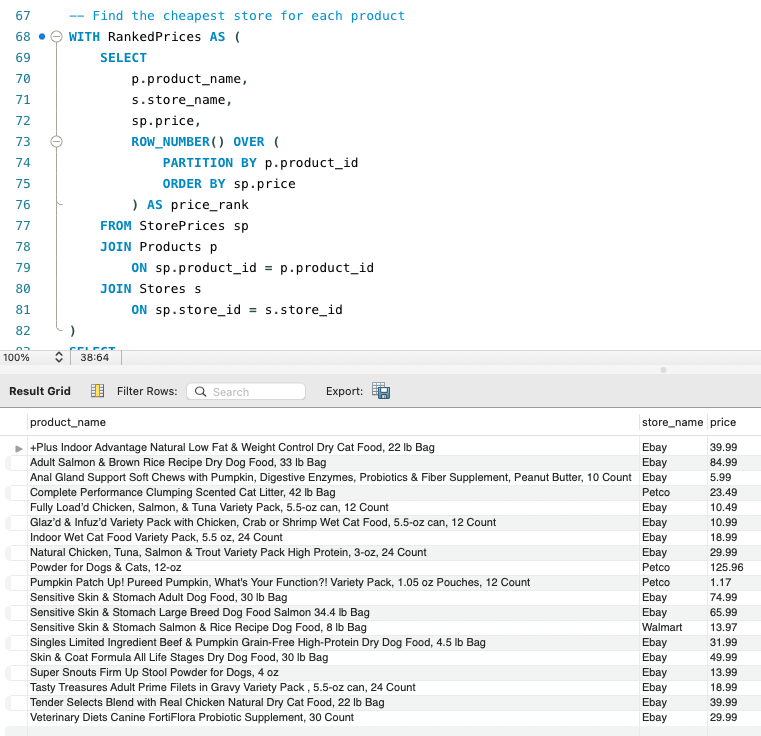Click comment 'Find the cheapest store for each product'
This screenshot has height=736, width=761.
pyautogui.click(x=248, y=16)
